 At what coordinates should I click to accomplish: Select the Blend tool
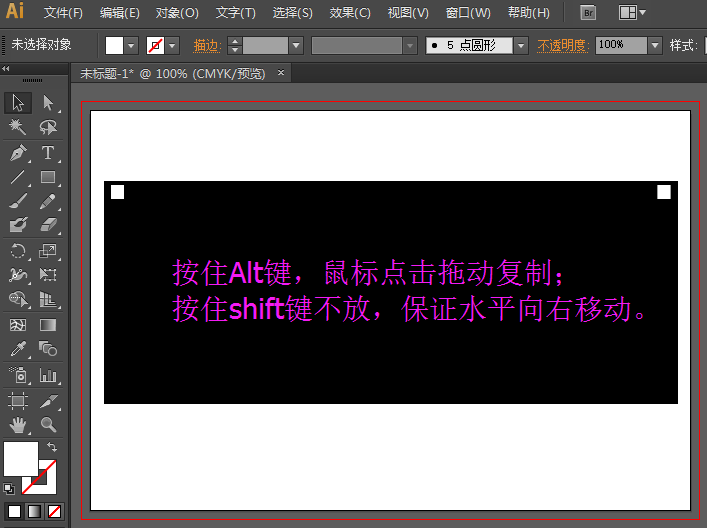pyautogui.click(x=48, y=349)
